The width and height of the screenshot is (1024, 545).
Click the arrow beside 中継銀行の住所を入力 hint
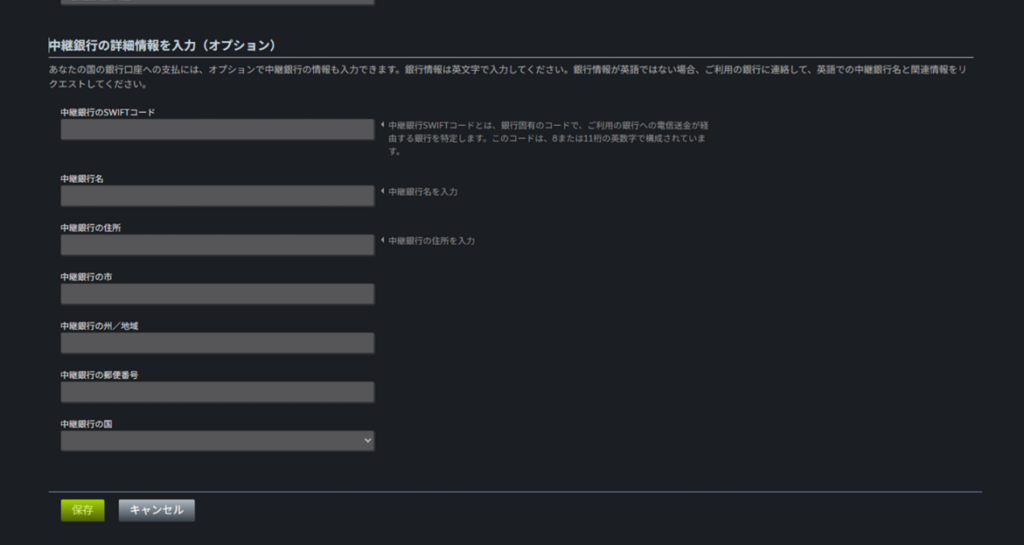[381, 240]
